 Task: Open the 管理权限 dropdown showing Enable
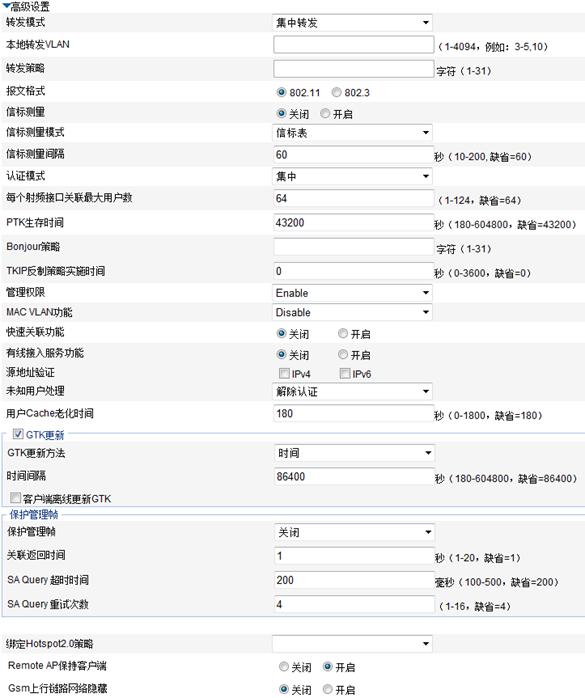[352, 293]
